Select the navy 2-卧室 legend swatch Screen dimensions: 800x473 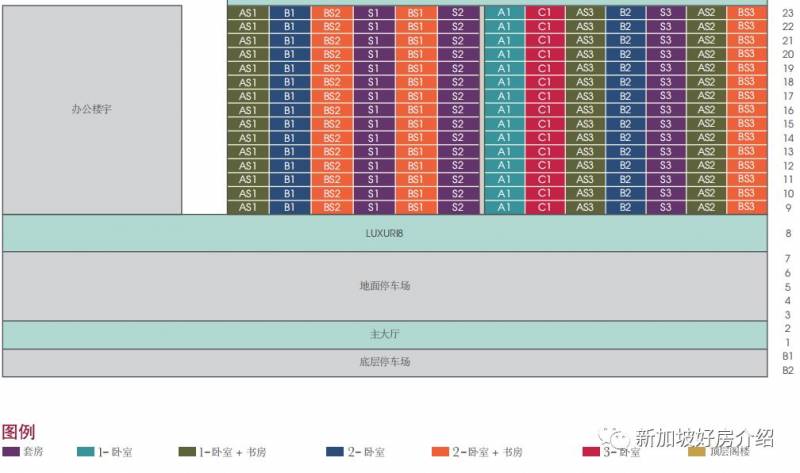coord(335,452)
